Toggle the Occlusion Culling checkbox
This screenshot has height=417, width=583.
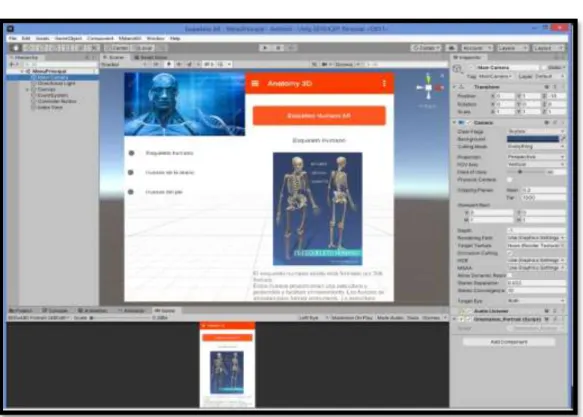510,253
